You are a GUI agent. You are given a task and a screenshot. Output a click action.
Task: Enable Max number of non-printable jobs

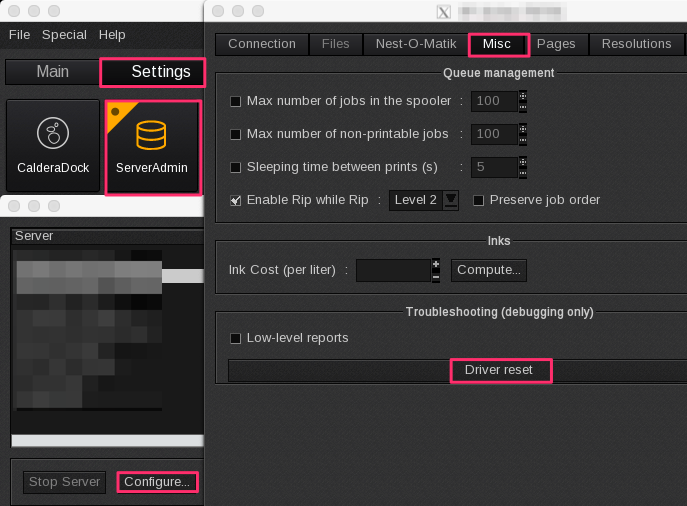[236, 134]
